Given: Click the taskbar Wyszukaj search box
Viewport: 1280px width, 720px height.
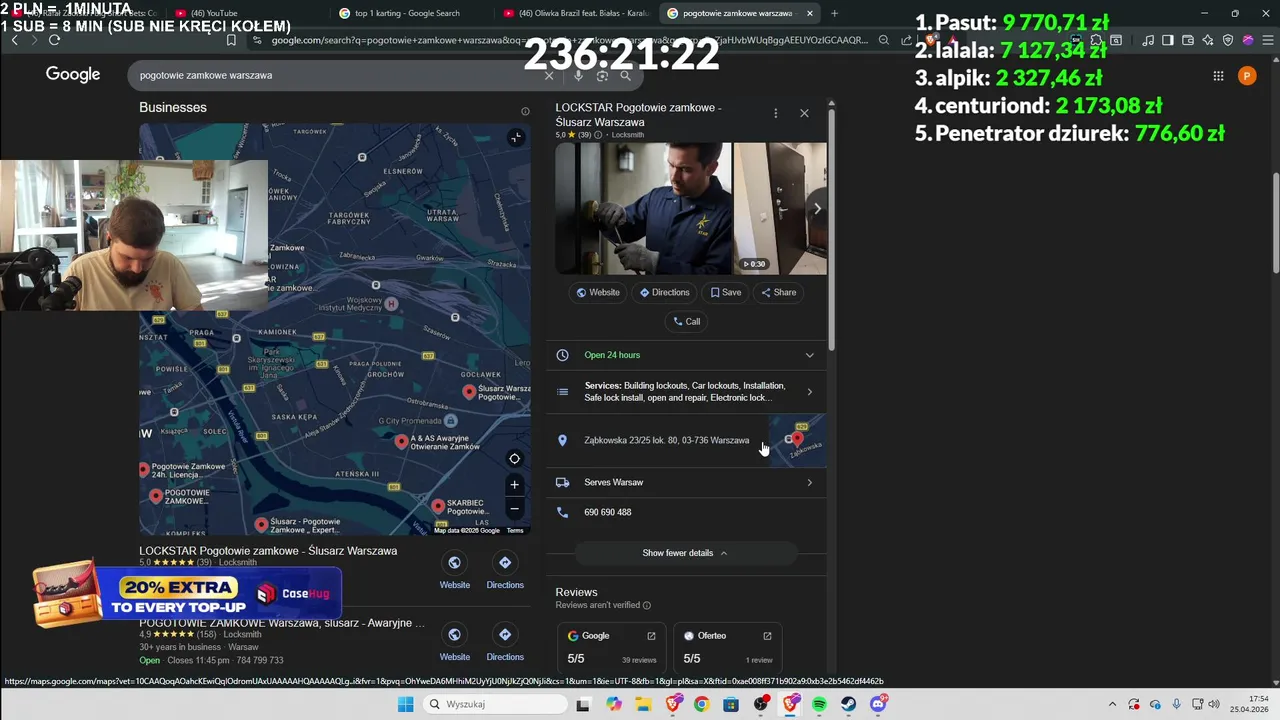Looking at the screenshot, I should [x=495, y=705].
